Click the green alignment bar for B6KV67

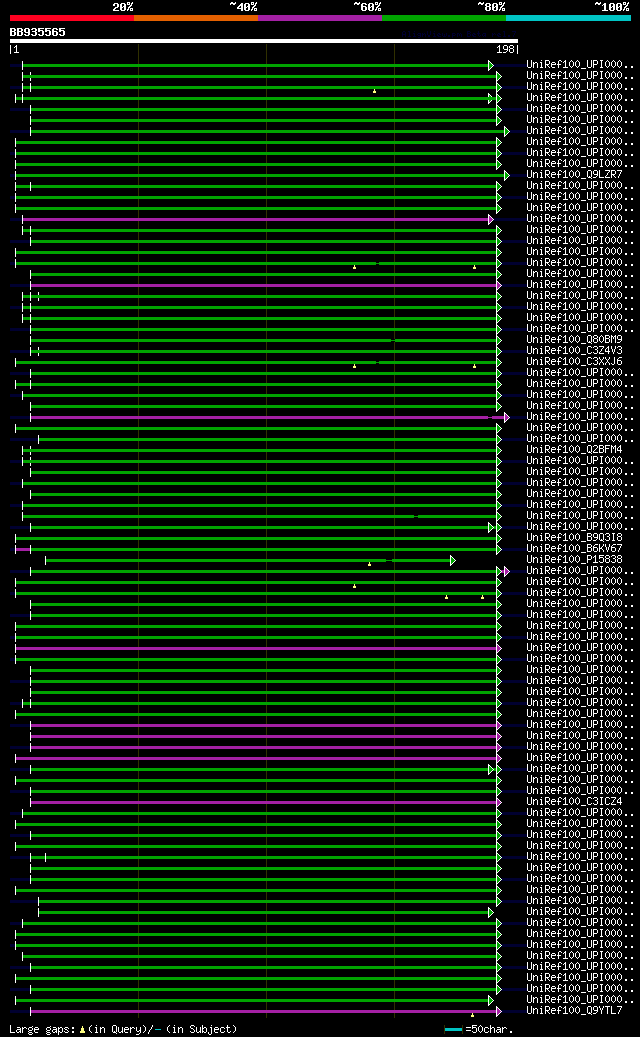pos(263,549)
